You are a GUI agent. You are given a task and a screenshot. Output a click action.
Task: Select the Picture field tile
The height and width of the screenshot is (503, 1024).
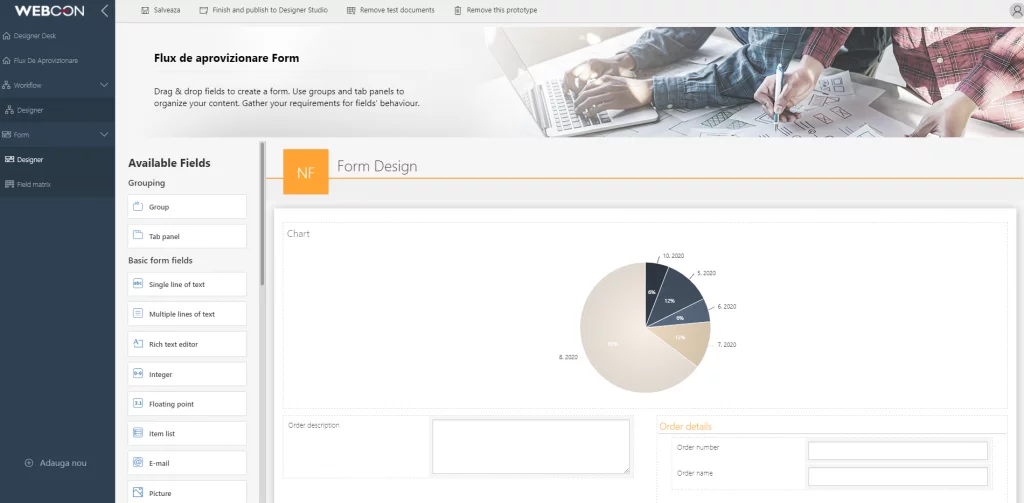click(187, 492)
